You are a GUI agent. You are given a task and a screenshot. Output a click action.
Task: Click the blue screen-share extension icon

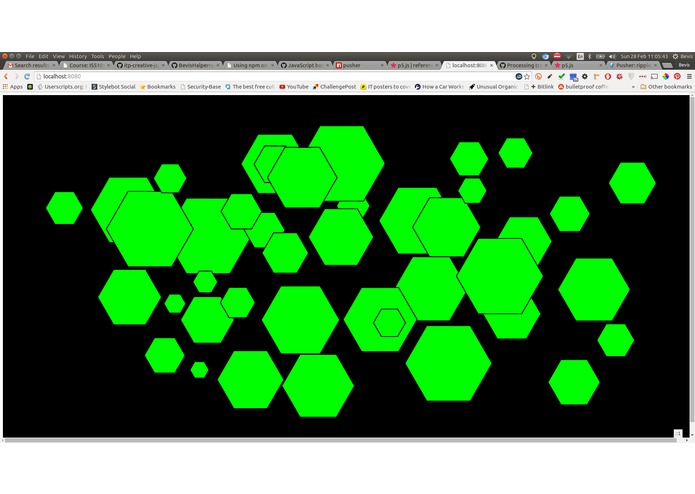click(573, 77)
